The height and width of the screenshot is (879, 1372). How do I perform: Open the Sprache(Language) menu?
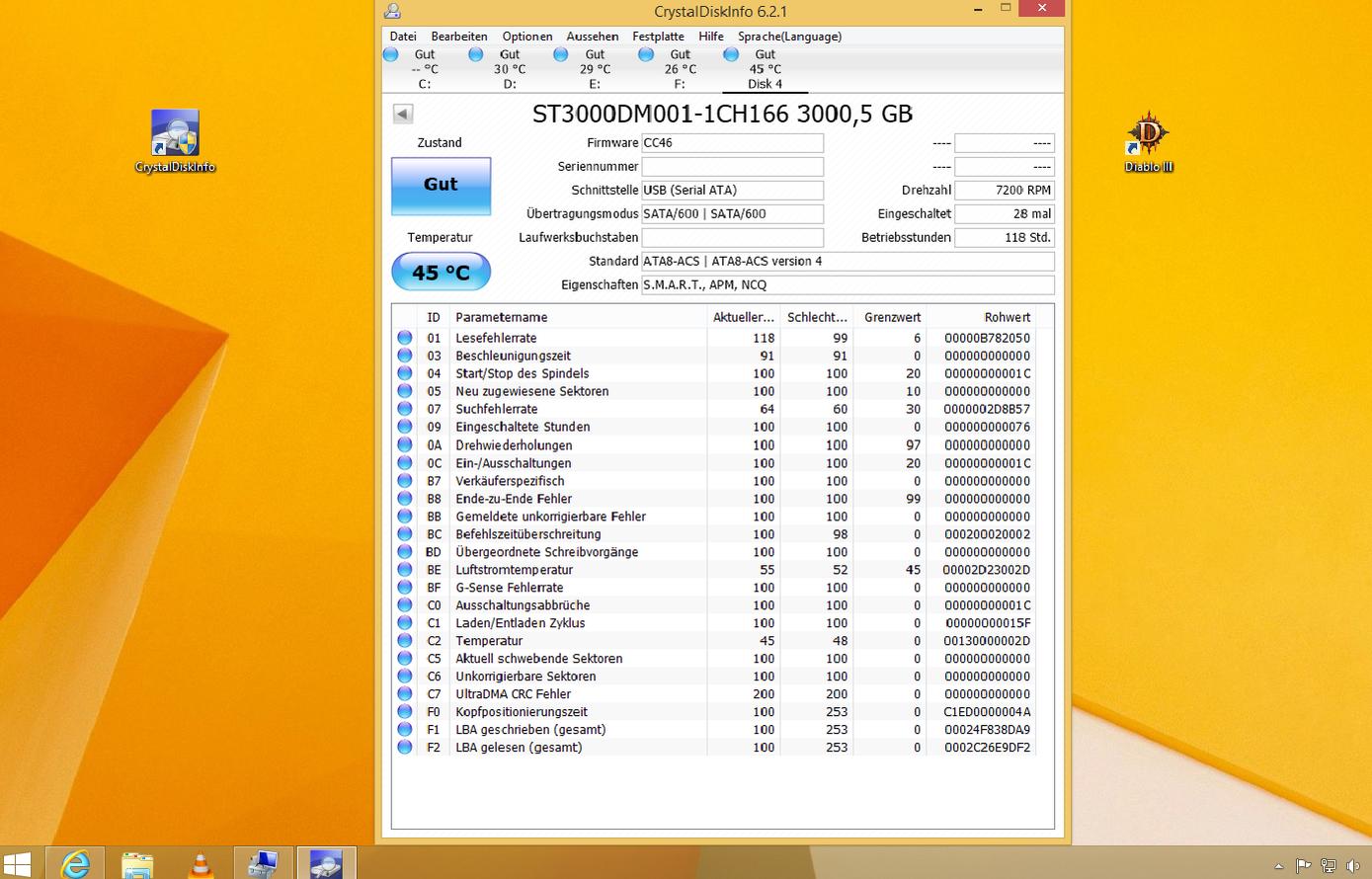(x=789, y=37)
